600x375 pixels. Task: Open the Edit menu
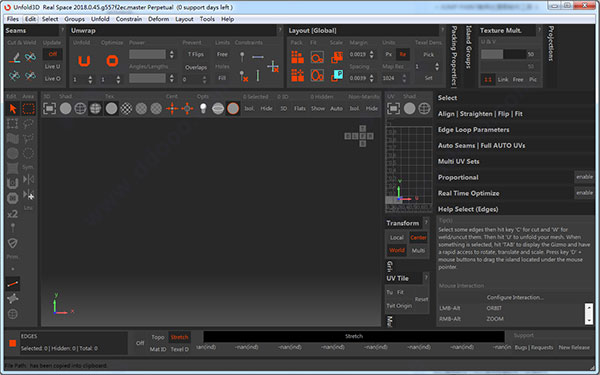point(30,19)
